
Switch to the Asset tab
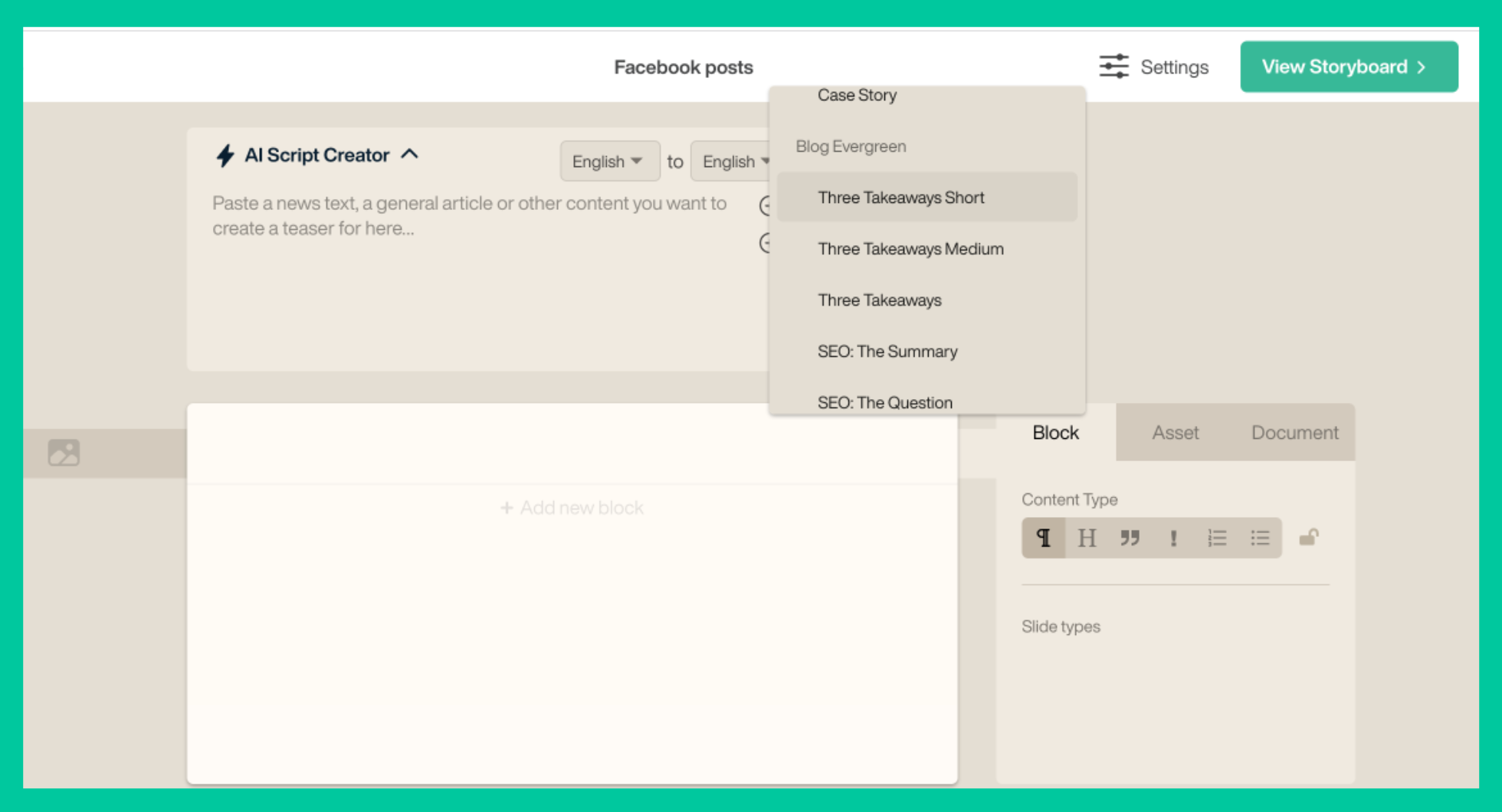[x=1175, y=433]
